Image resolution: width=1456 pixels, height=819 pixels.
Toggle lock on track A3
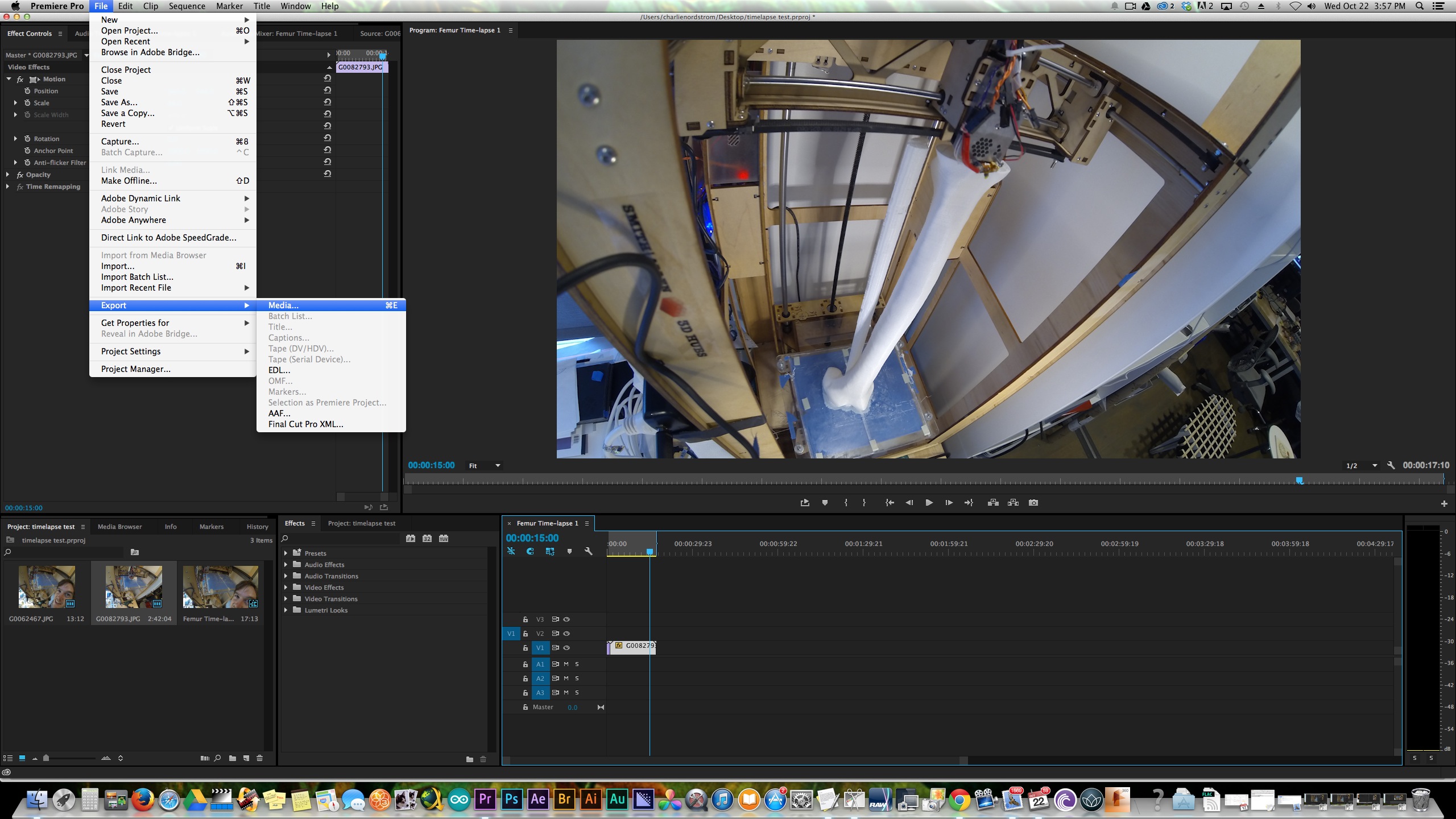526,693
